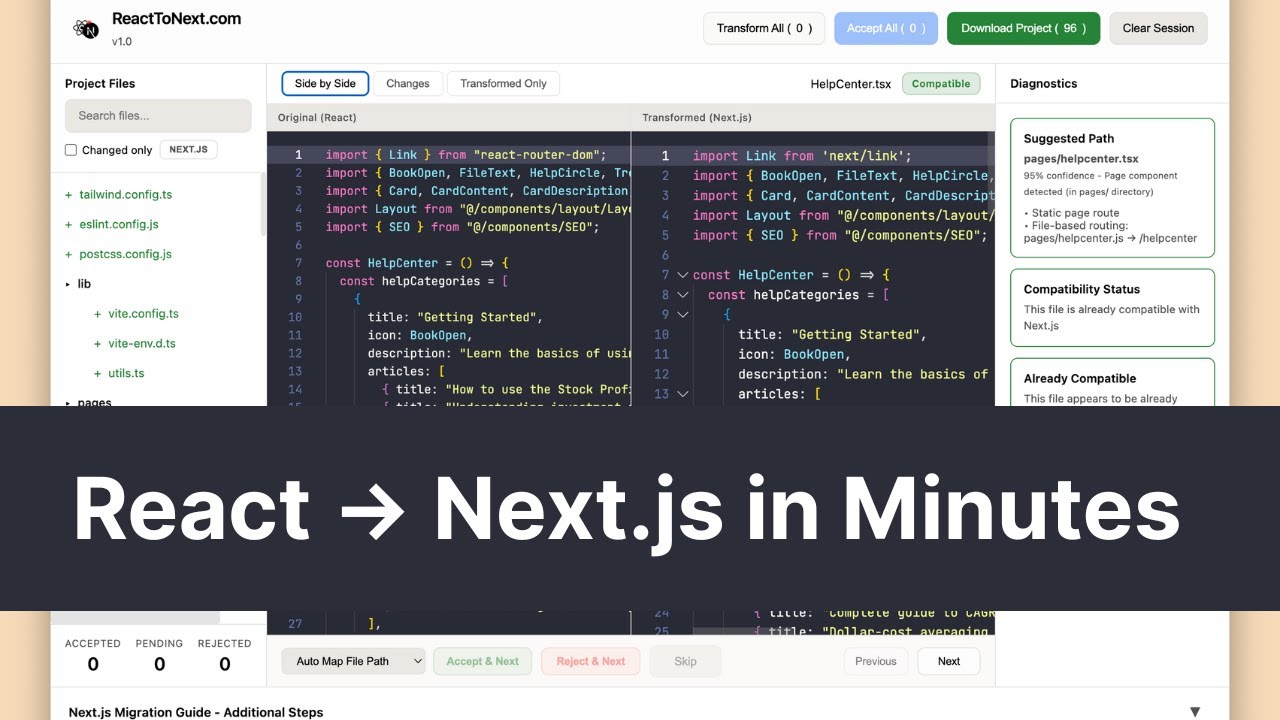The image size is (1280, 720).
Task: Focus the Search files input
Action: 158,116
